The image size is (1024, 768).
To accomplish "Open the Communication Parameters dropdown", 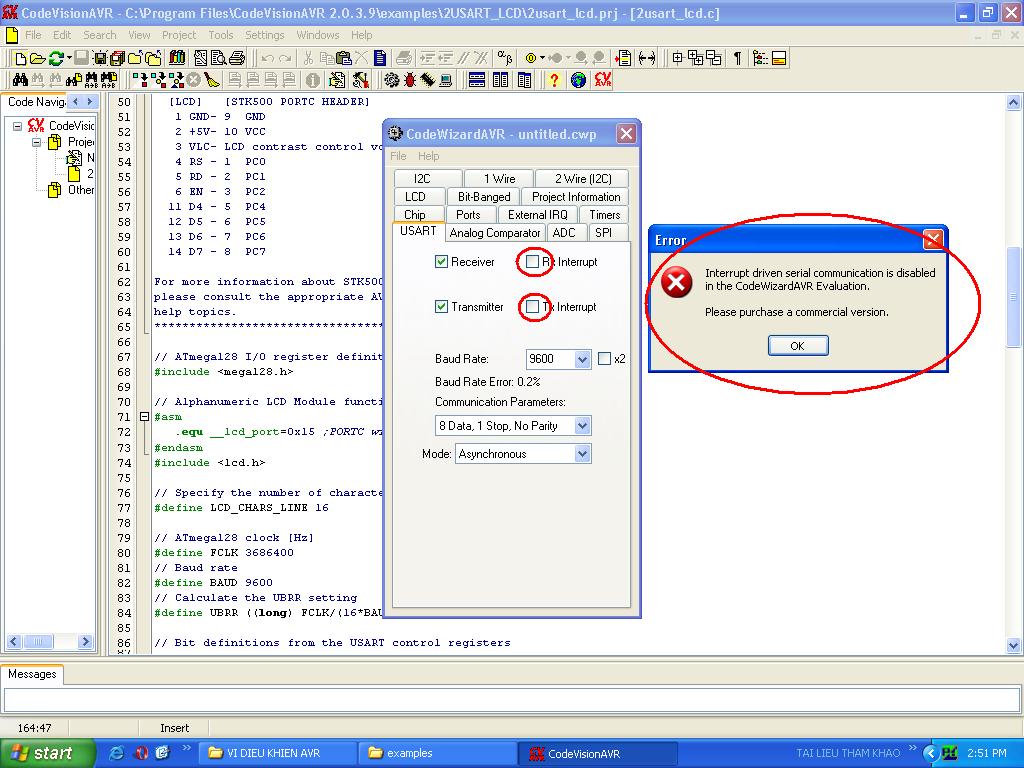I will pyautogui.click(x=582, y=426).
